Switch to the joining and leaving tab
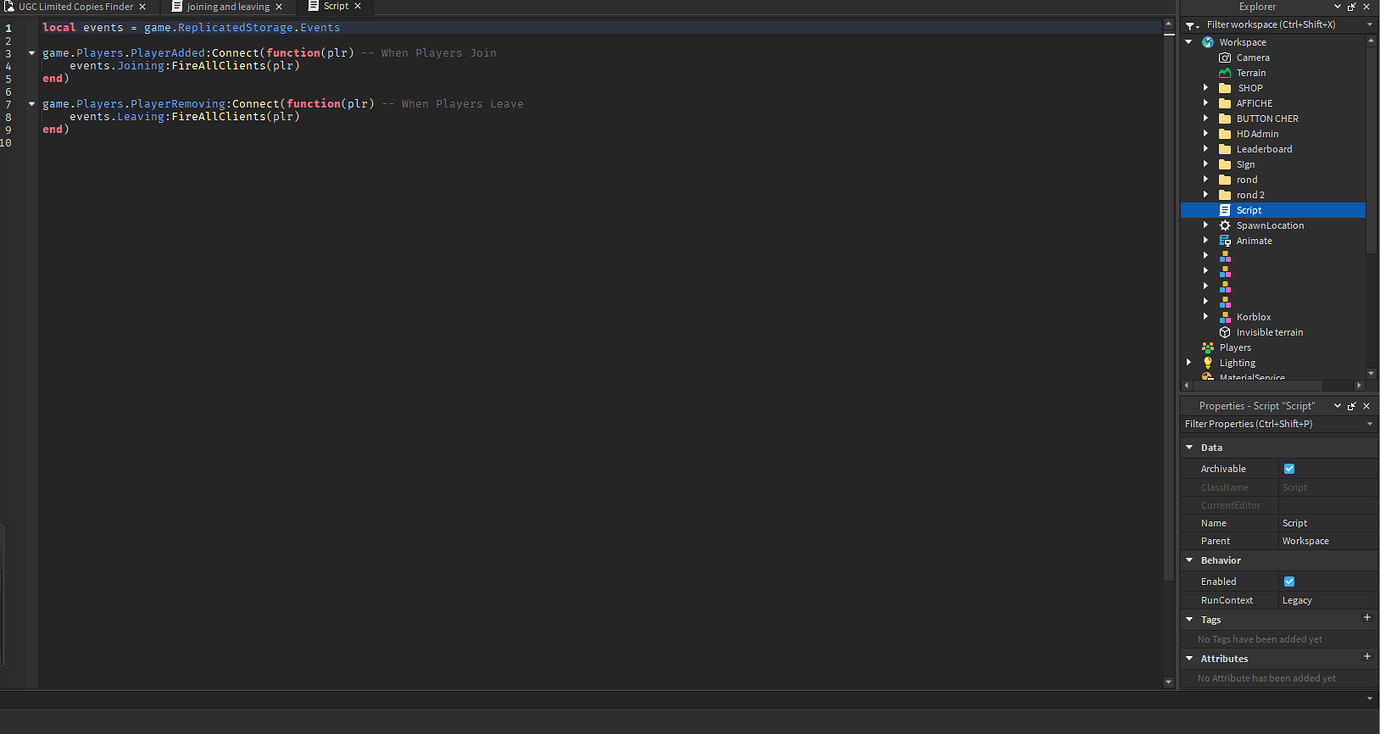Image resolution: width=1380 pixels, height=734 pixels. [227, 6]
